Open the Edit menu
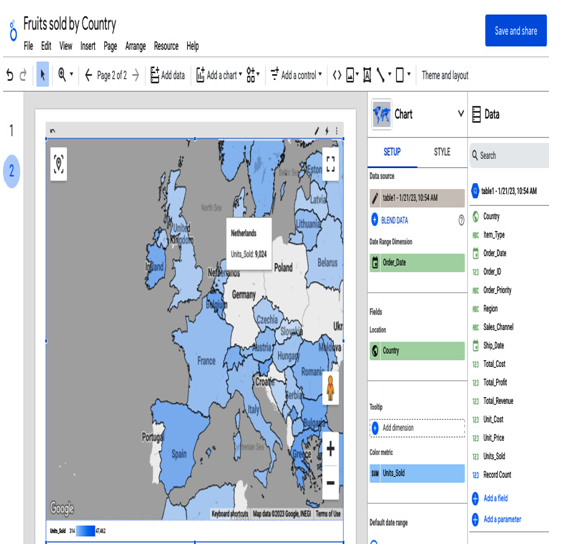The height and width of the screenshot is (548, 563). tap(46, 46)
